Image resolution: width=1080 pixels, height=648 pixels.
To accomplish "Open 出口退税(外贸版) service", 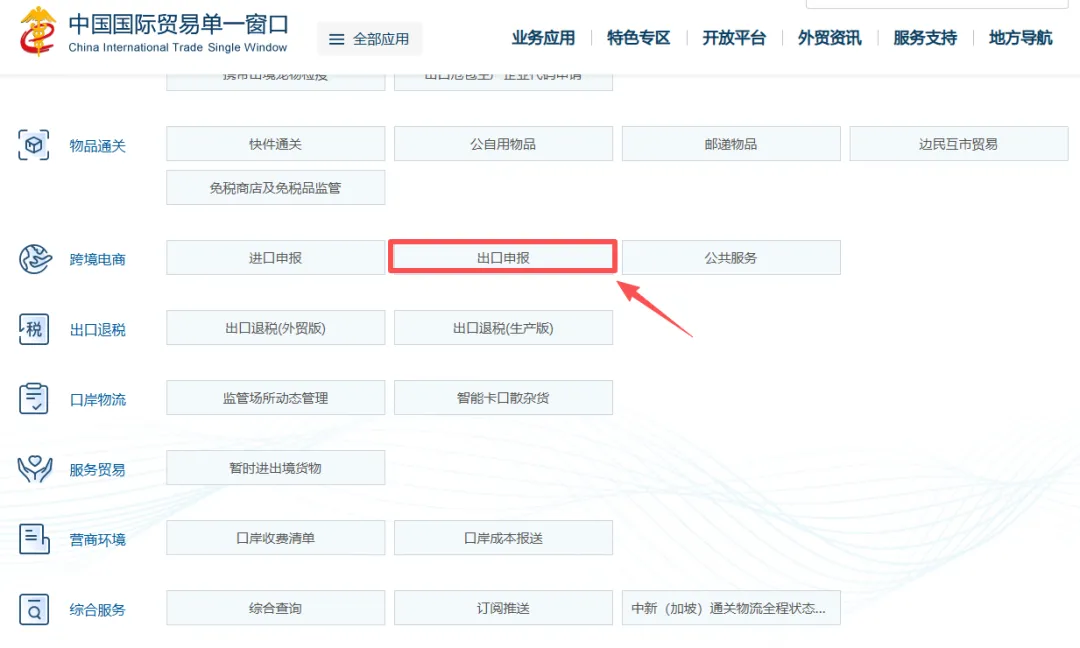I will tap(275, 327).
